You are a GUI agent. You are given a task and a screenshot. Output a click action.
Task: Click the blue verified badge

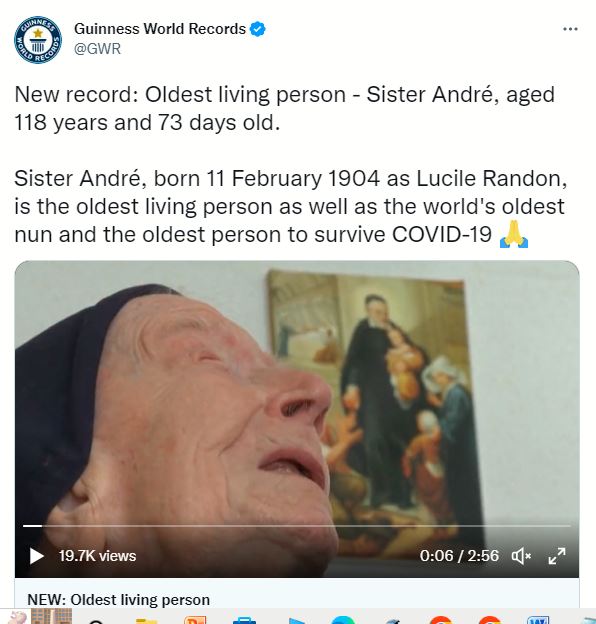coord(257,29)
